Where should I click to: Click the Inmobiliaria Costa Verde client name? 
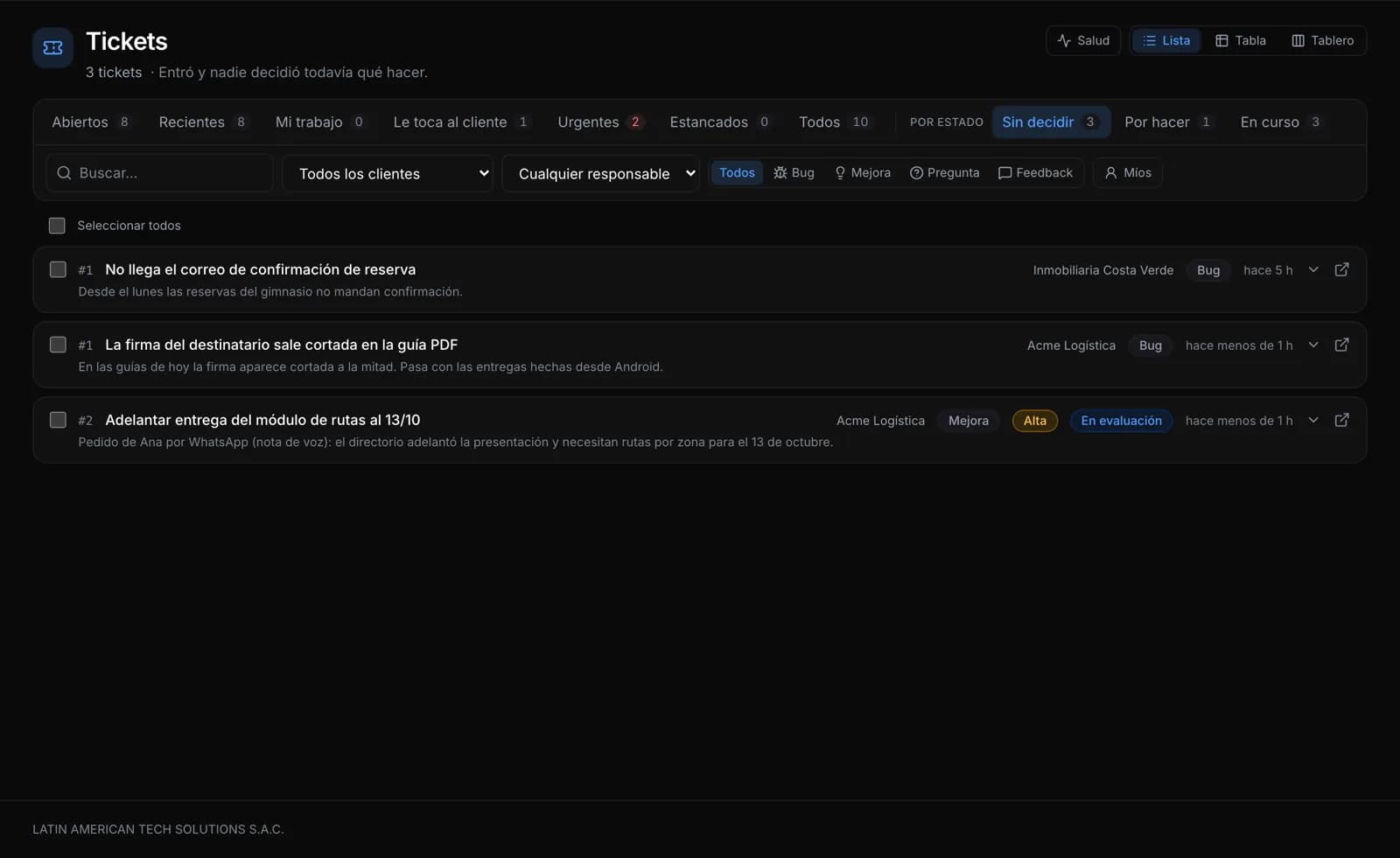click(x=1102, y=270)
